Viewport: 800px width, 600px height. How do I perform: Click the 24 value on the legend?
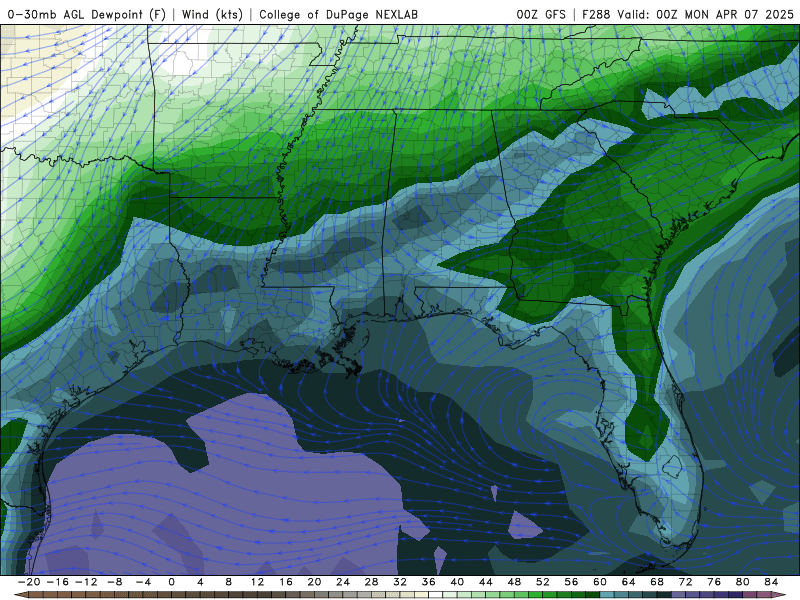(343, 582)
